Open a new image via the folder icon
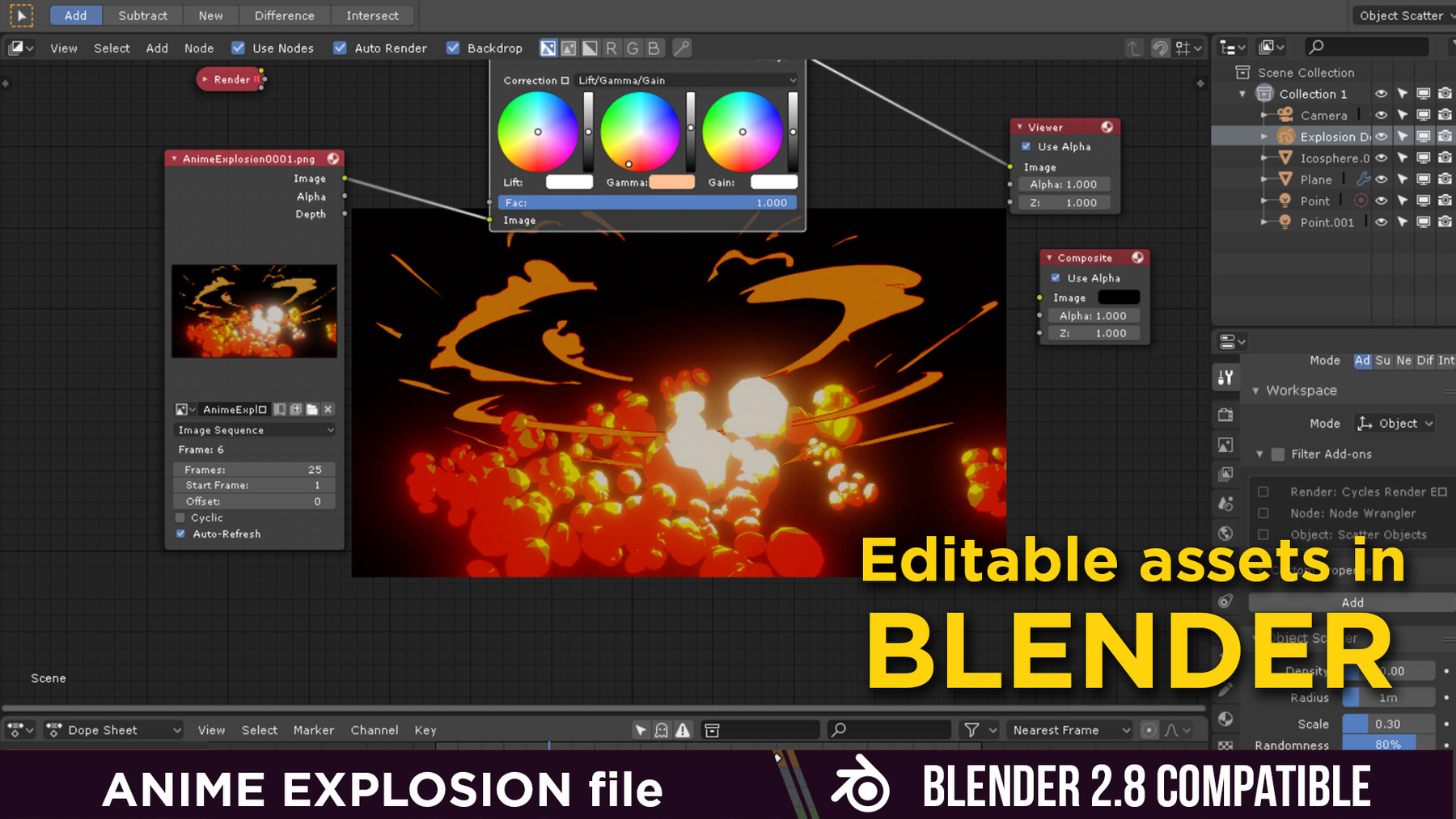Viewport: 1456px width, 819px height. [x=312, y=410]
